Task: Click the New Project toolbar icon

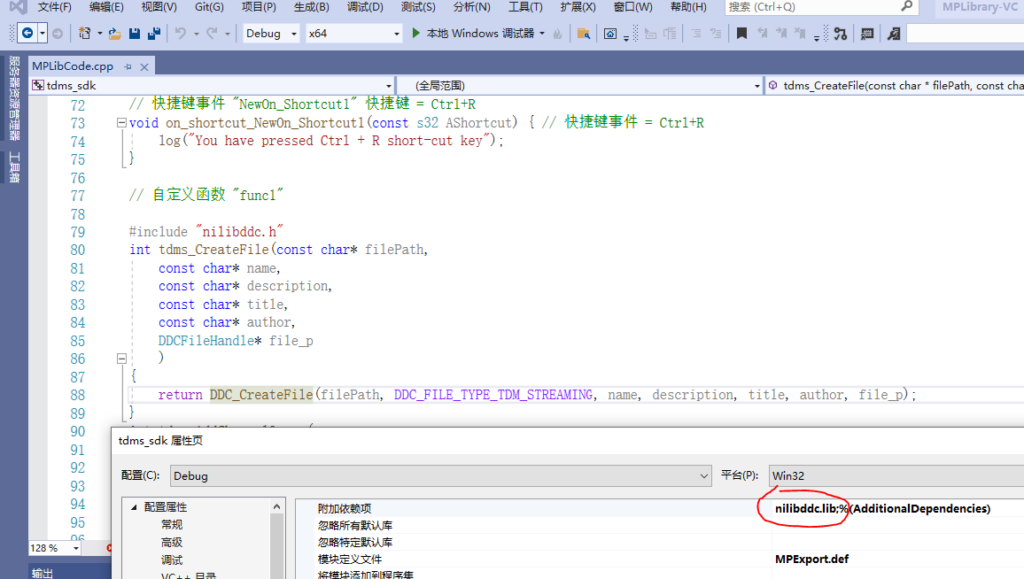Action: tap(86, 32)
